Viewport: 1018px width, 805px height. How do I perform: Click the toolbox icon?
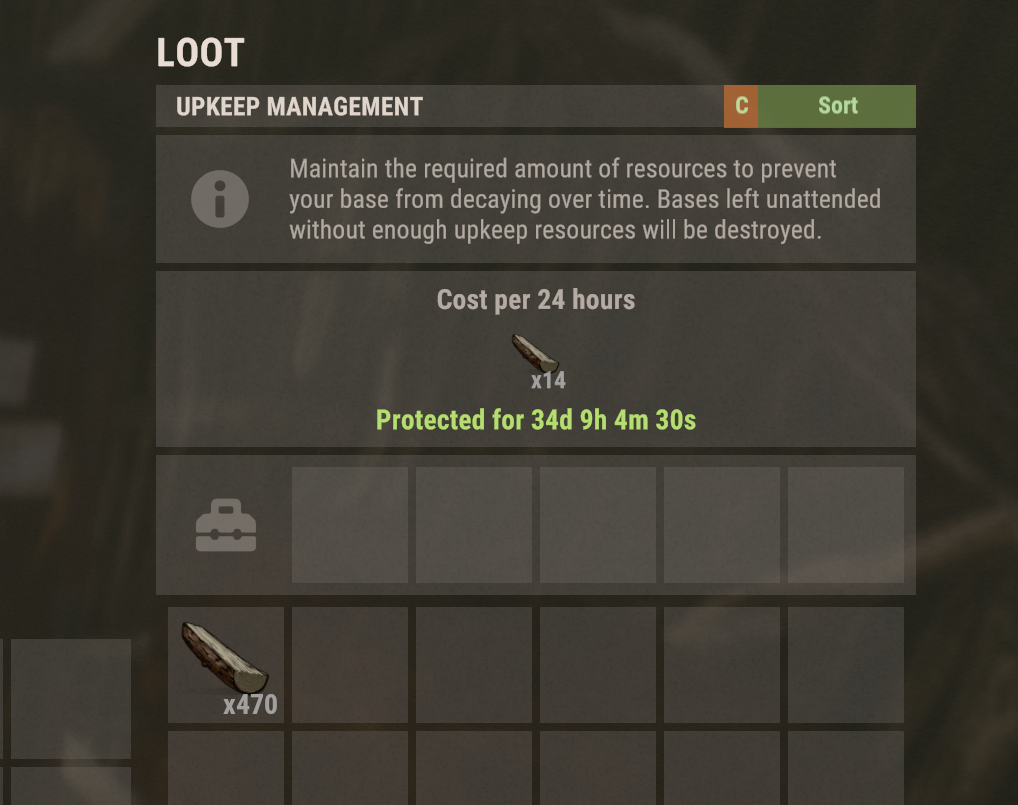click(x=226, y=525)
